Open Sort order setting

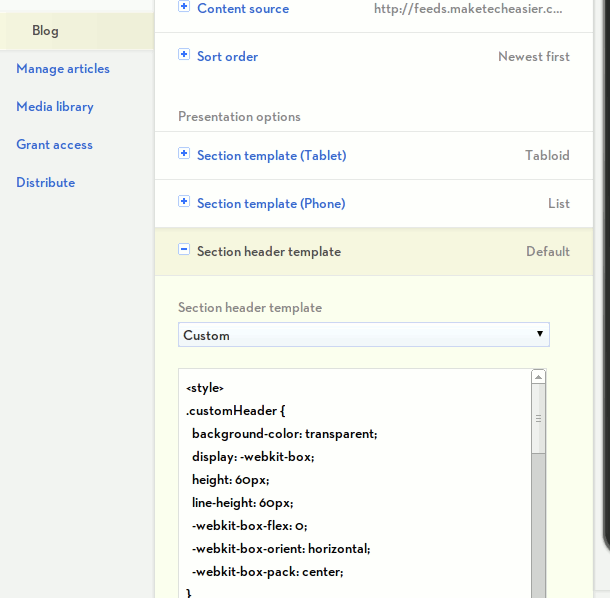coord(227,56)
